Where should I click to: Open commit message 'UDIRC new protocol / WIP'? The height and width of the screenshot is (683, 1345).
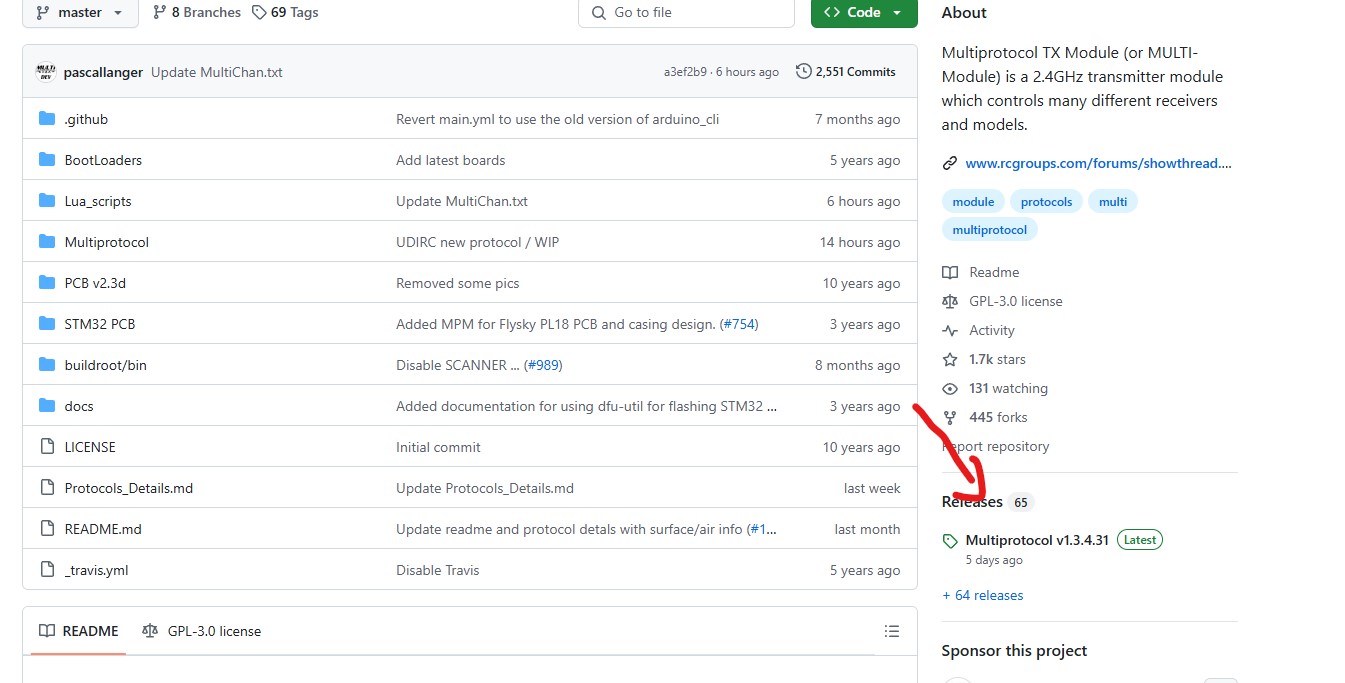coord(478,242)
